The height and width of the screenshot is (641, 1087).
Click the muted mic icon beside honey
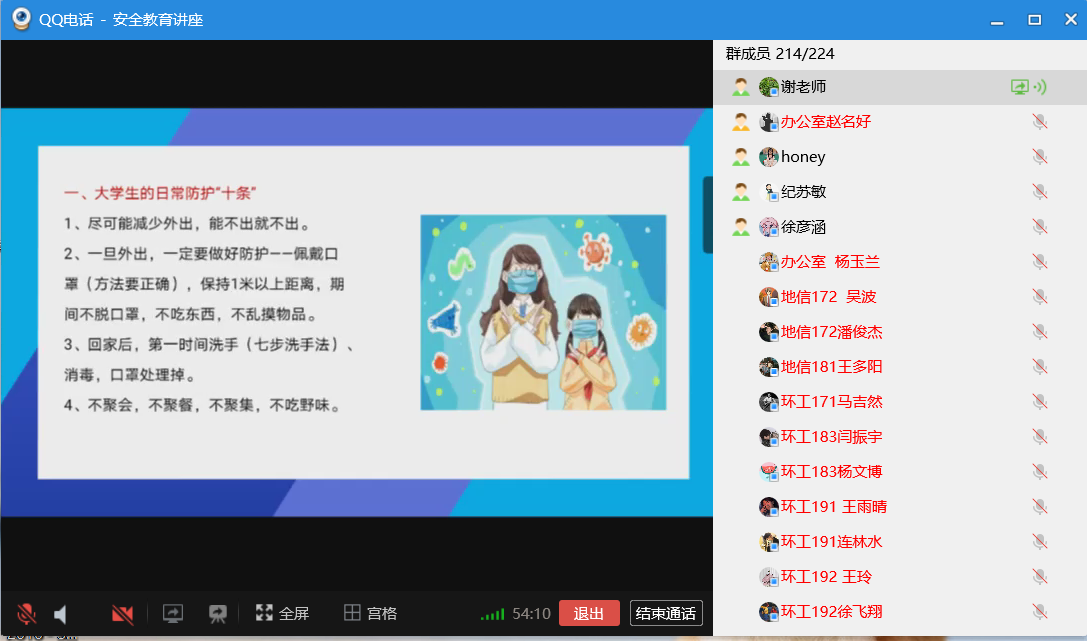coord(1040,157)
